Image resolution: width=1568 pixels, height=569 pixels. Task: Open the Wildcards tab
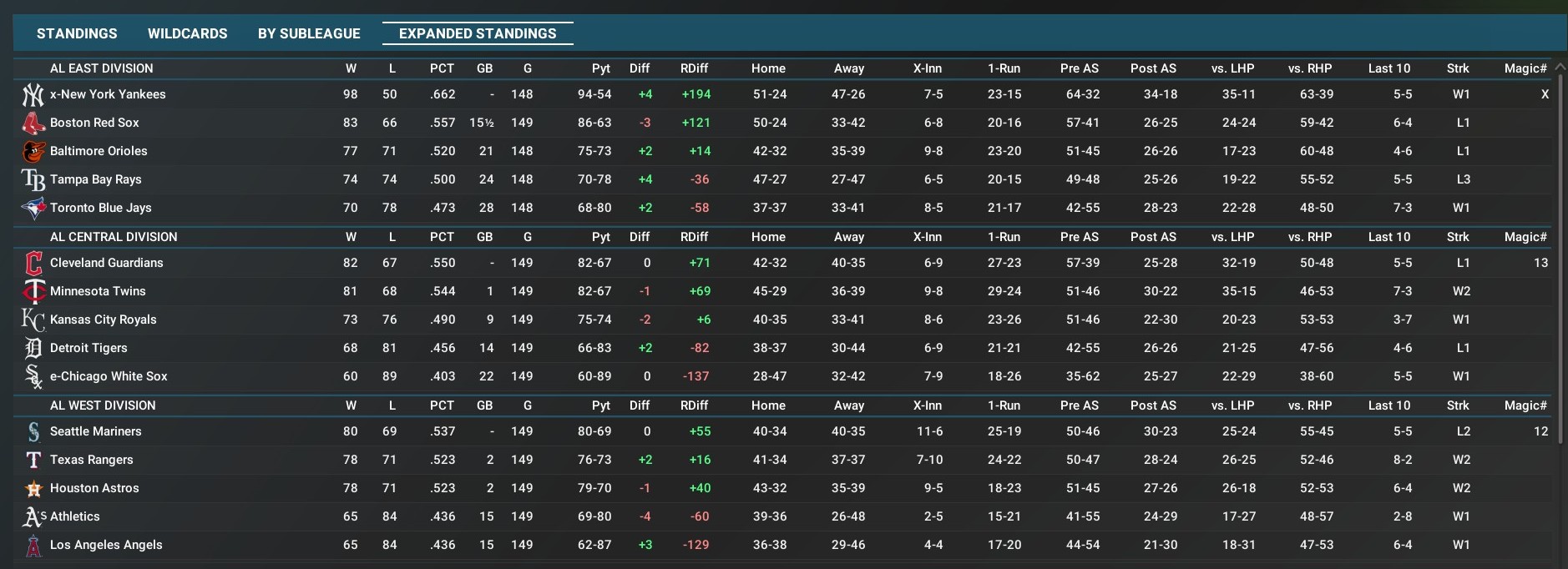pos(187,33)
